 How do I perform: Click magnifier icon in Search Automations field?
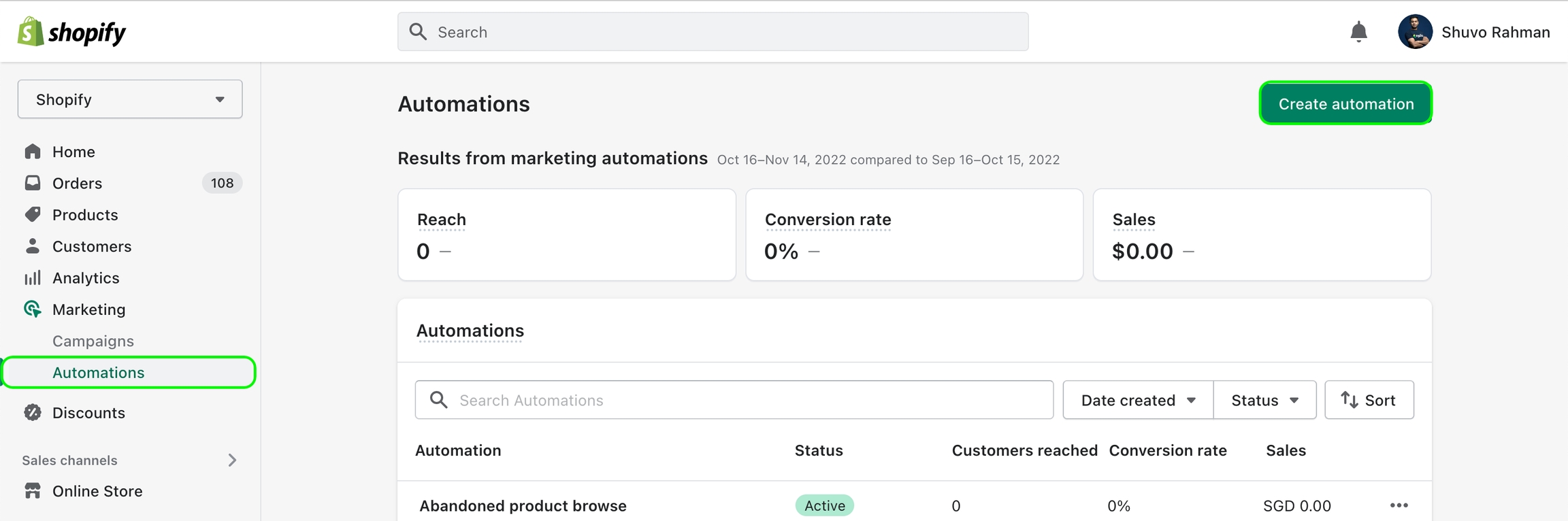pos(439,399)
